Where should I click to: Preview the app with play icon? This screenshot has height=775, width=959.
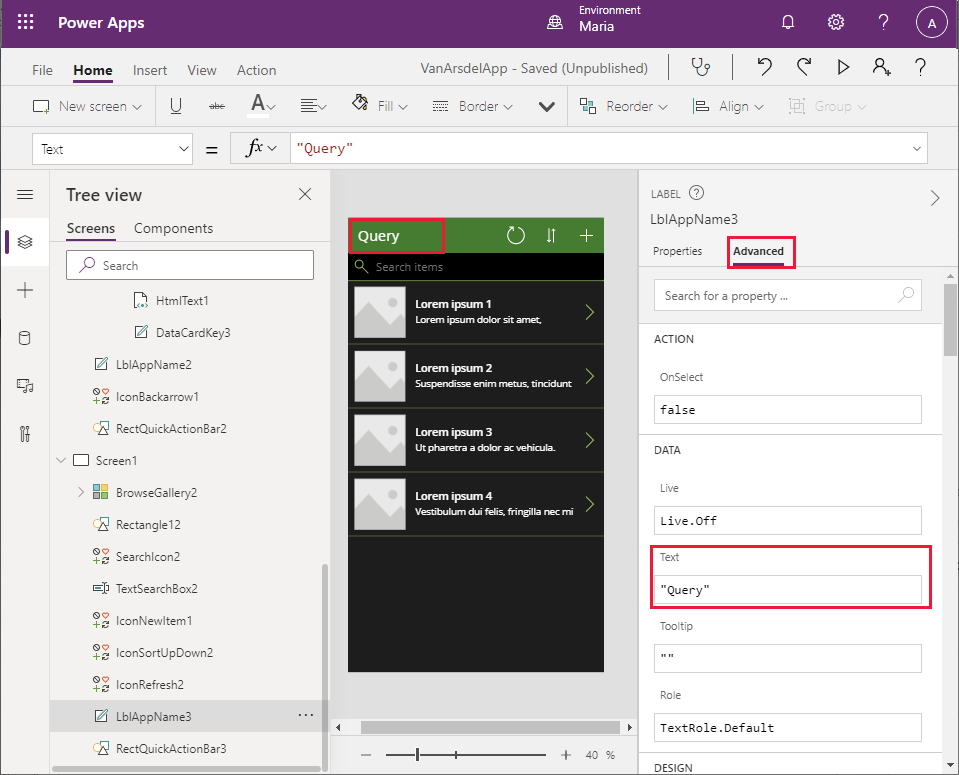pyautogui.click(x=843, y=67)
